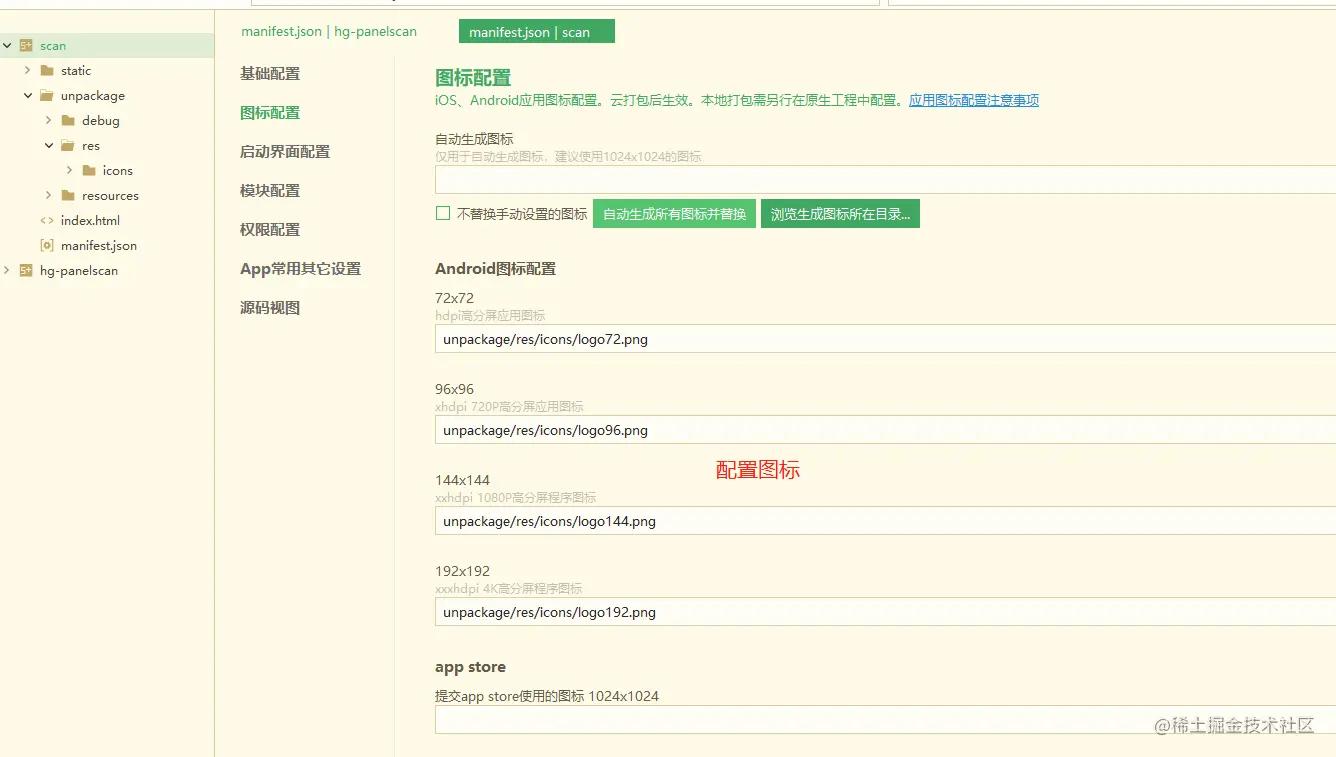The height and width of the screenshot is (757, 1336).
Task: Select the static folder label
Action: [76, 71]
